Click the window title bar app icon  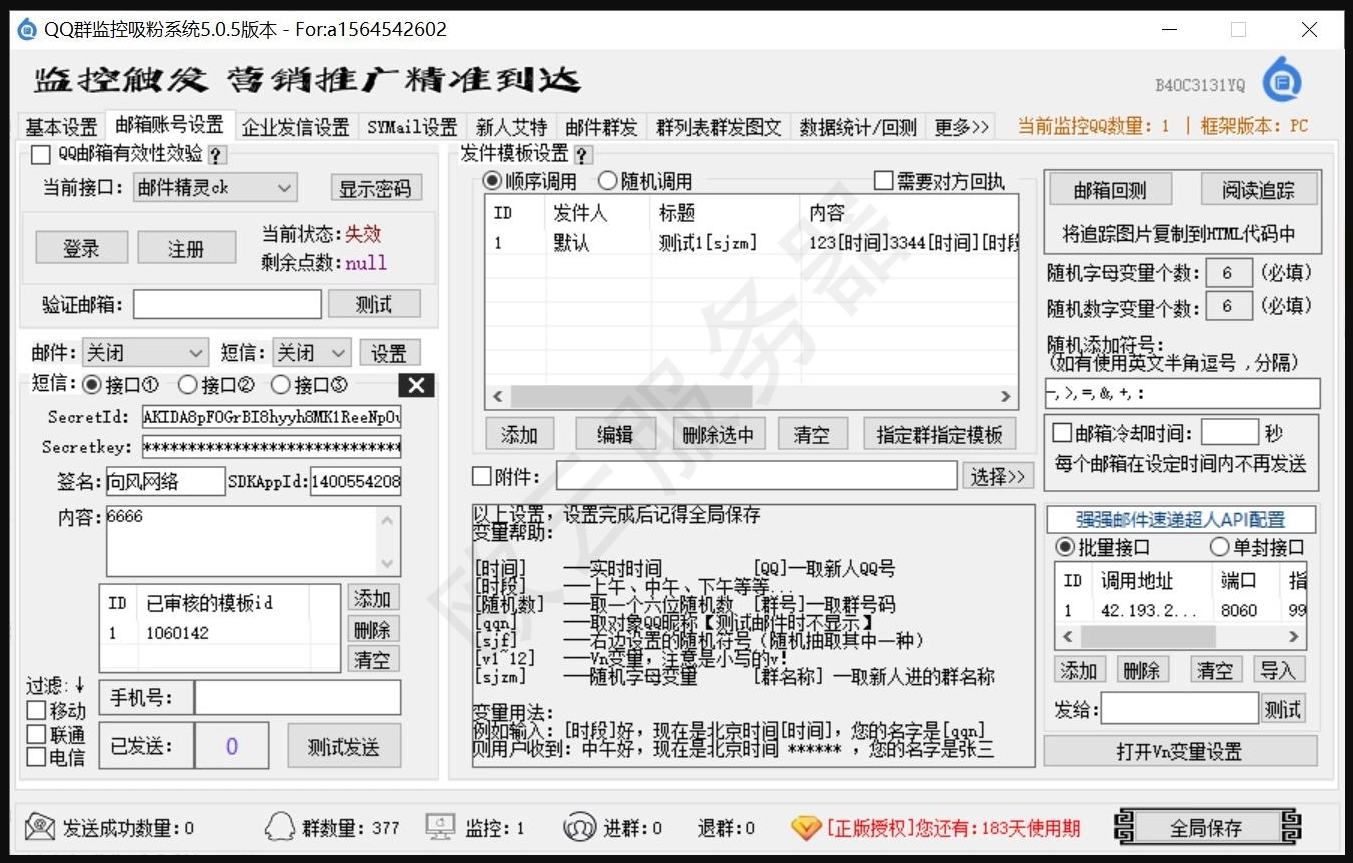pos(27,29)
